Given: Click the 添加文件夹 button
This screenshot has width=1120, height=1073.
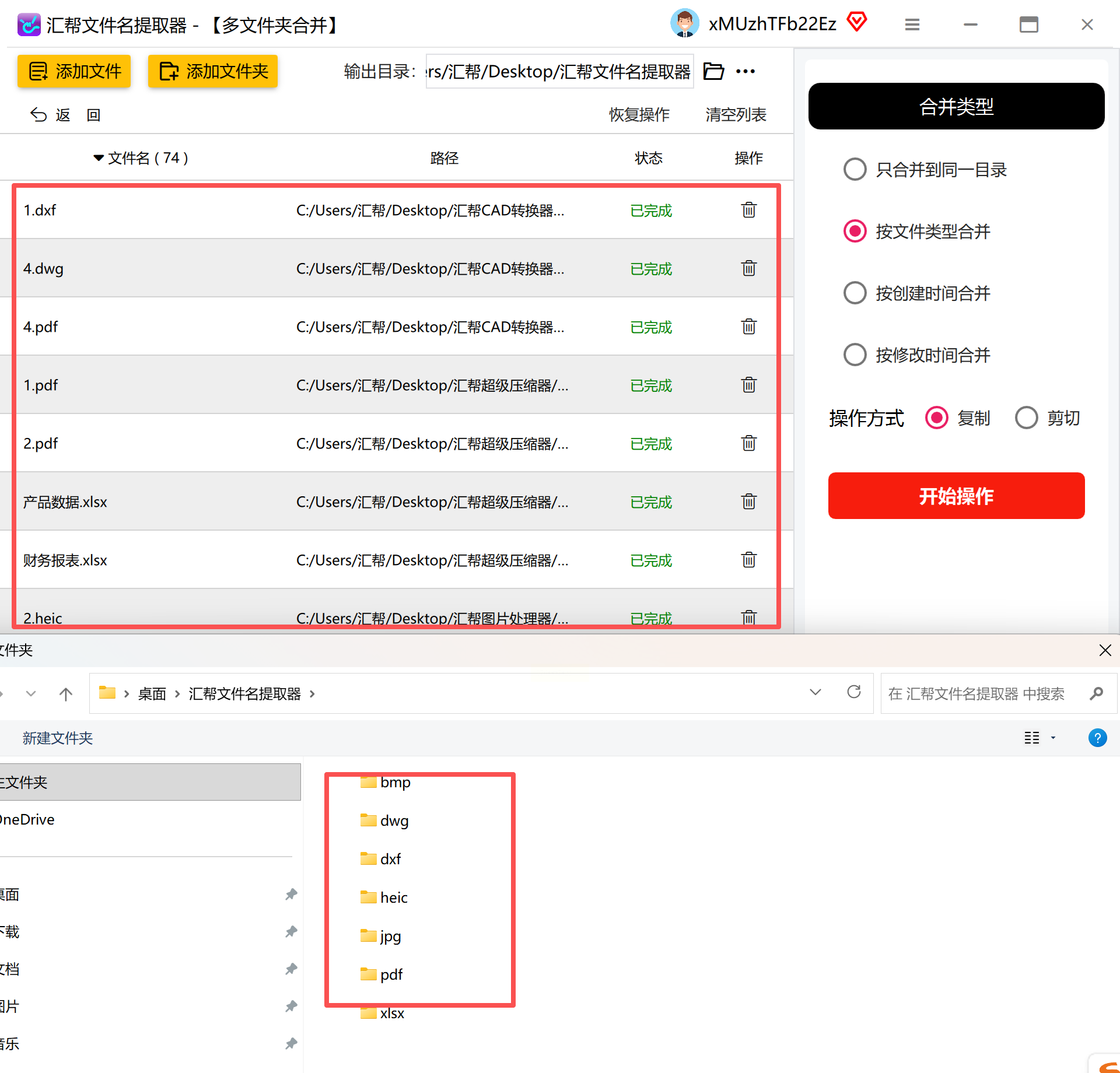Looking at the screenshot, I should tap(213, 71).
